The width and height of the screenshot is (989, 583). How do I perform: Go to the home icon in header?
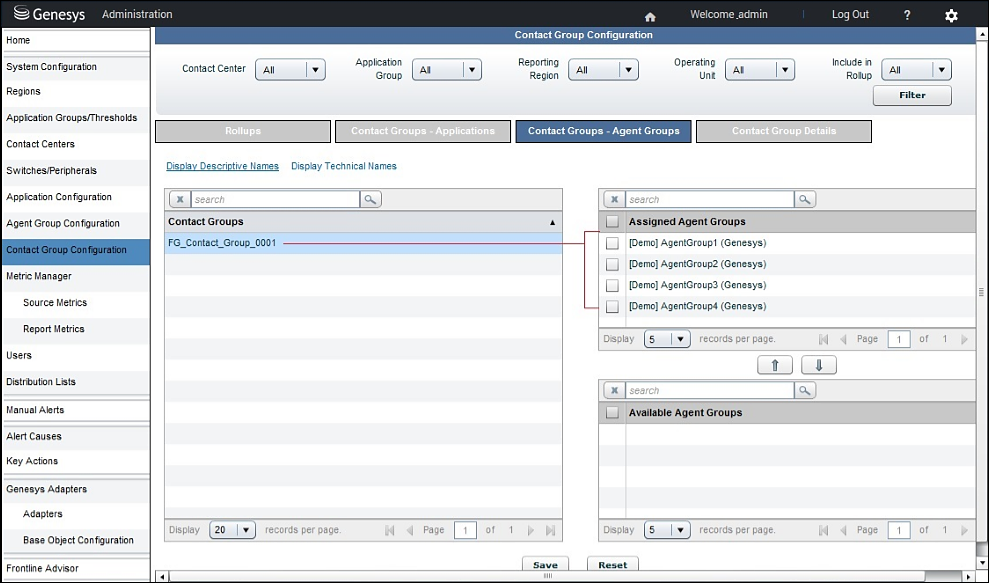(x=650, y=16)
